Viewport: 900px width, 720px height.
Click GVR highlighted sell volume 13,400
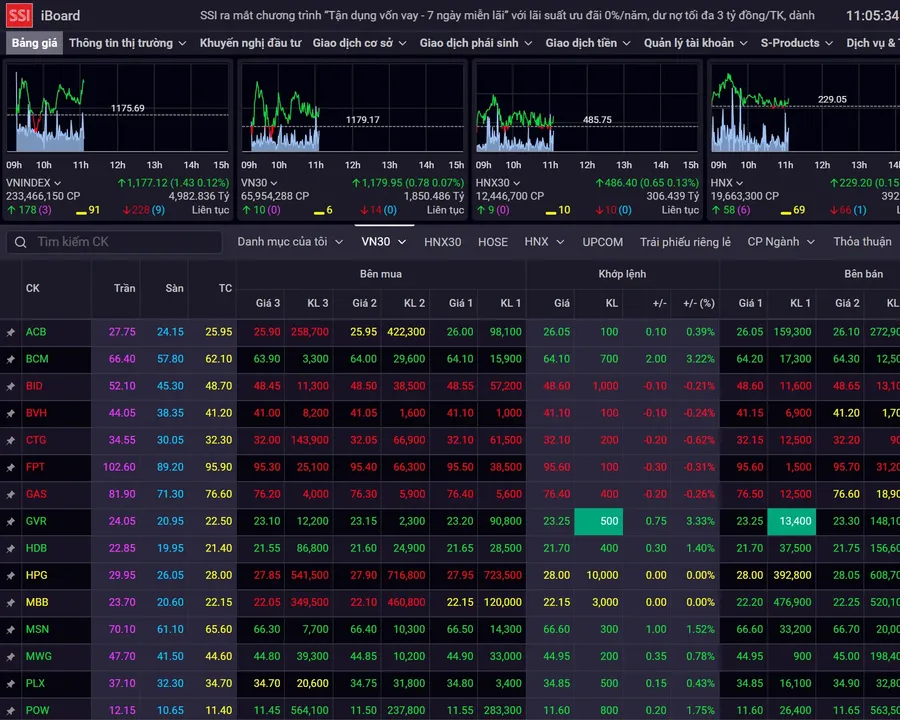(x=792, y=522)
